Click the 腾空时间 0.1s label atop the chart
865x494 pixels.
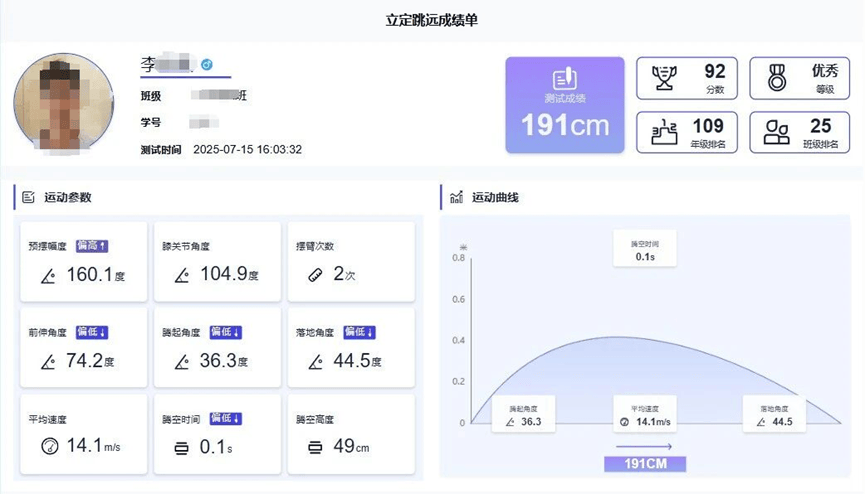(x=644, y=249)
